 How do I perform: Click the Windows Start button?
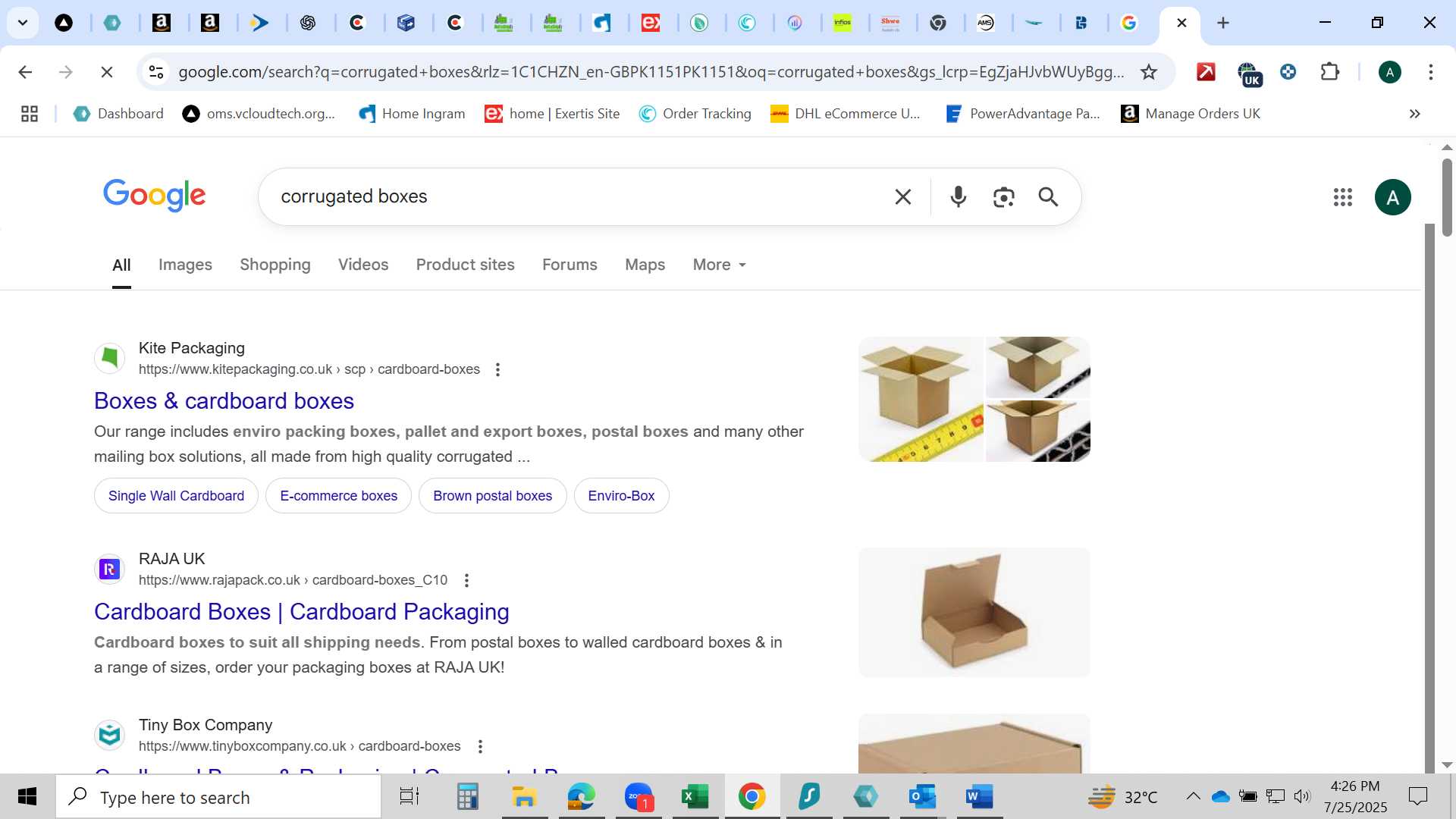[27, 797]
